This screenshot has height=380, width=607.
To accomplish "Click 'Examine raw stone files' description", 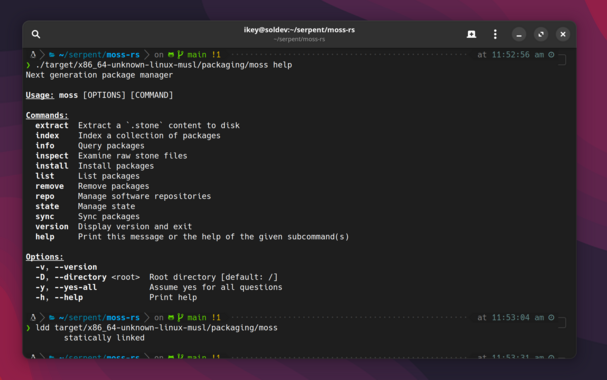I will (132, 156).
